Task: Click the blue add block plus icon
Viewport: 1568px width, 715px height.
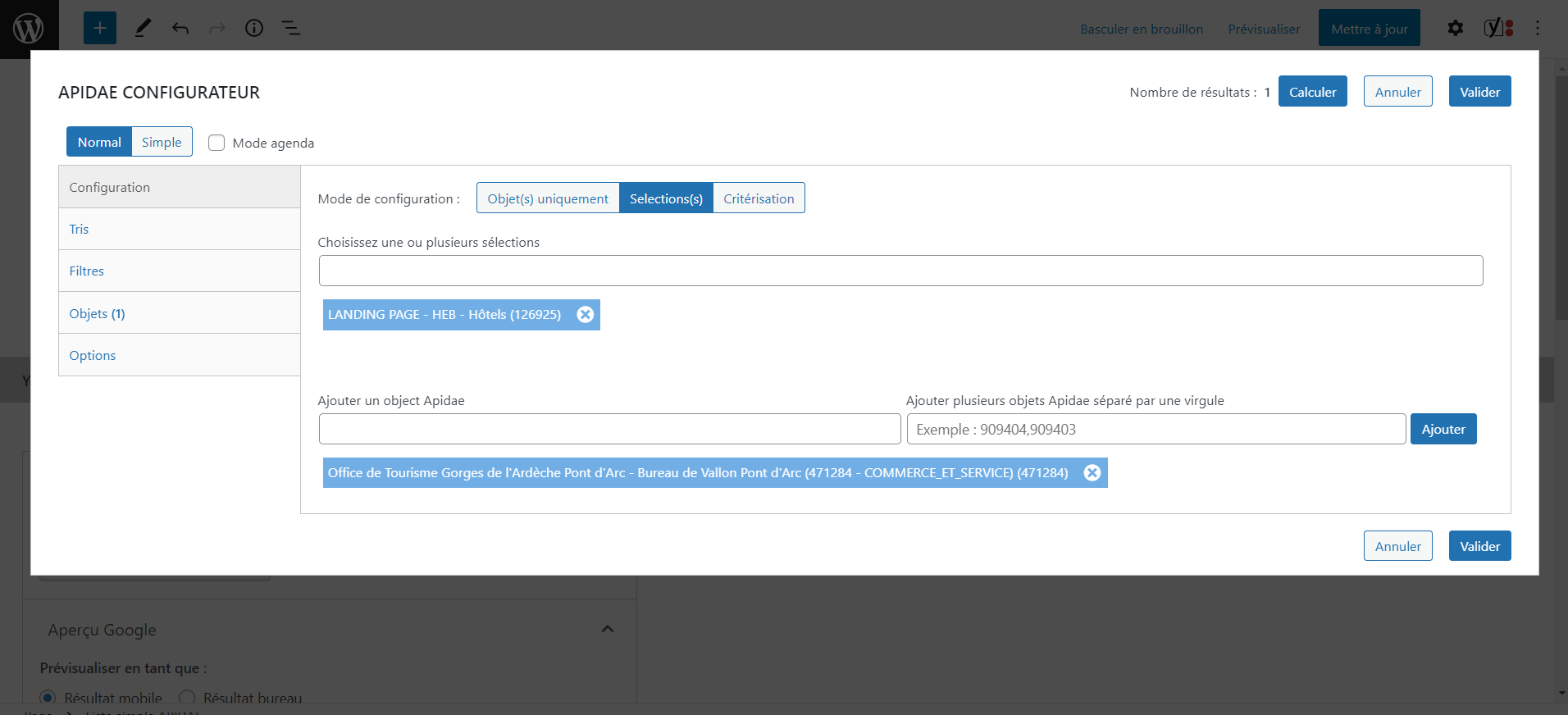Action: pyautogui.click(x=100, y=29)
